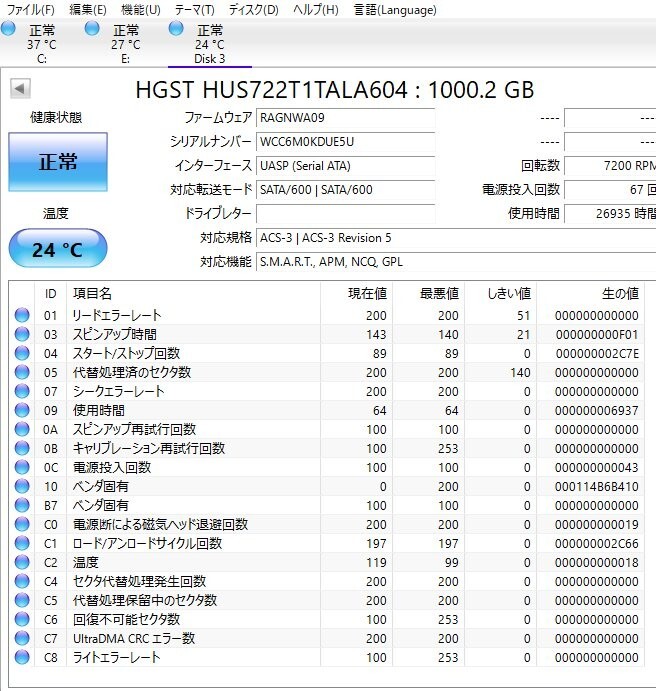Click the transfer mode field SATA/600 | SATA/600
656x691 pixels.
(x=345, y=190)
